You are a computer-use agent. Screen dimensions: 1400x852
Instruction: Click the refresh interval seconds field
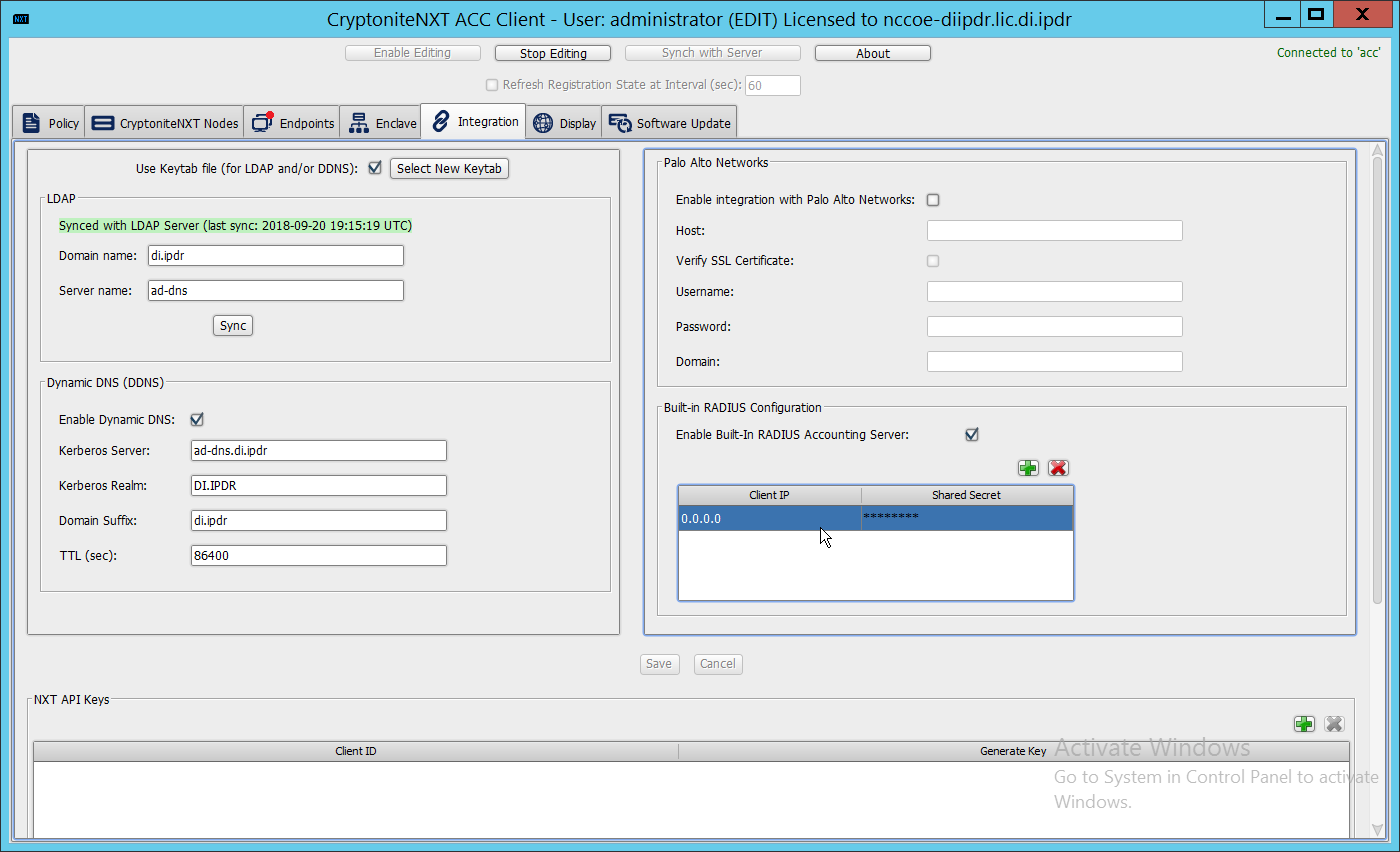pos(772,85)
